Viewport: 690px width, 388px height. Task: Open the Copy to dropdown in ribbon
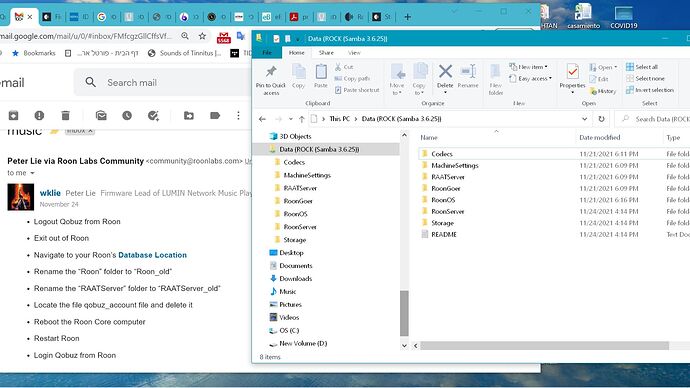tap(419, 80)
